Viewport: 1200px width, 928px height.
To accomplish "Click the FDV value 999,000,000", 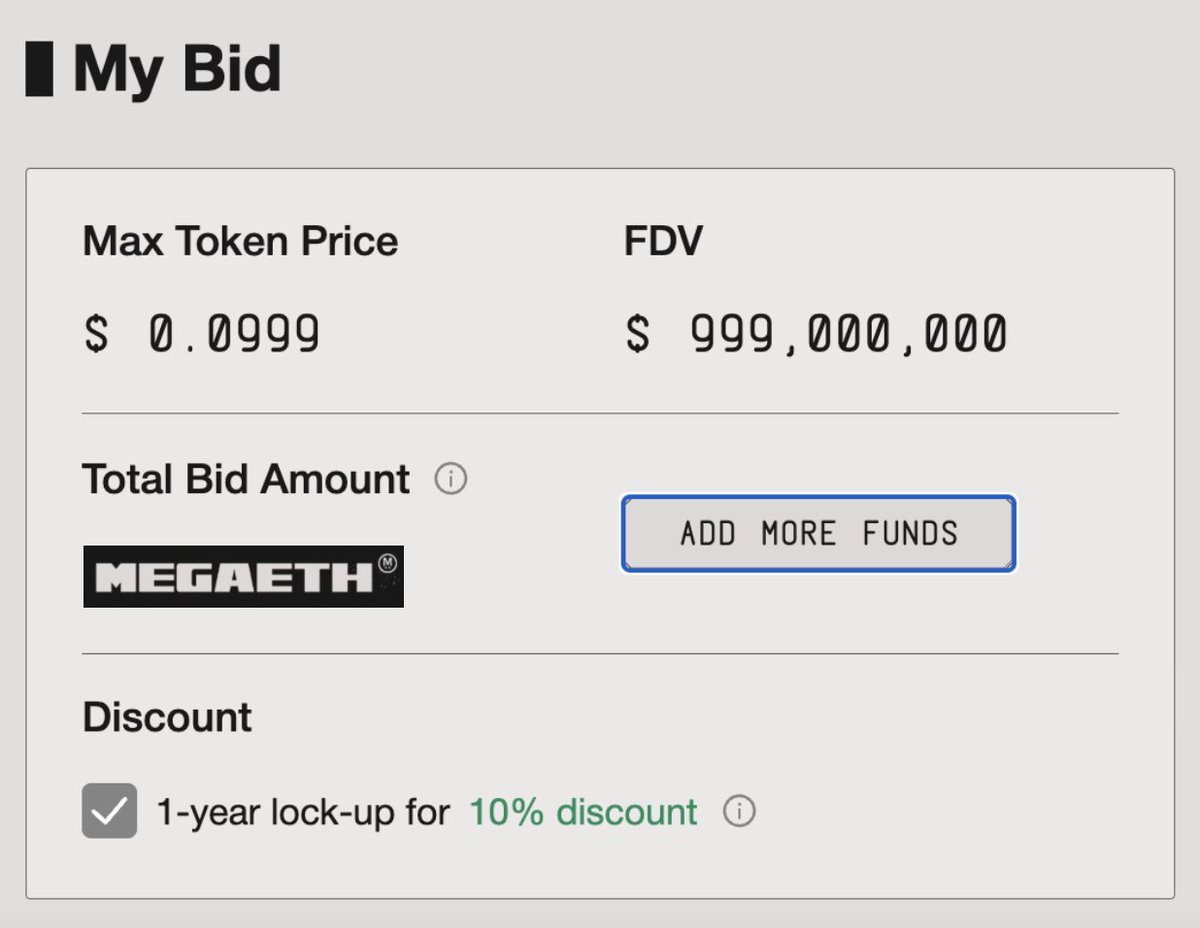I will pos(848,334).
